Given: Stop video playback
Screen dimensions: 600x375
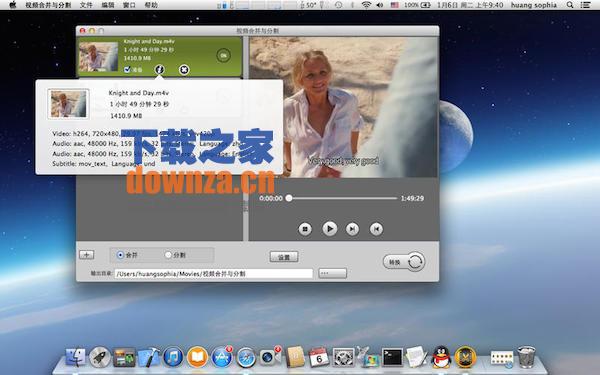Looking at the screenshot, I should [x=305, y=229].
